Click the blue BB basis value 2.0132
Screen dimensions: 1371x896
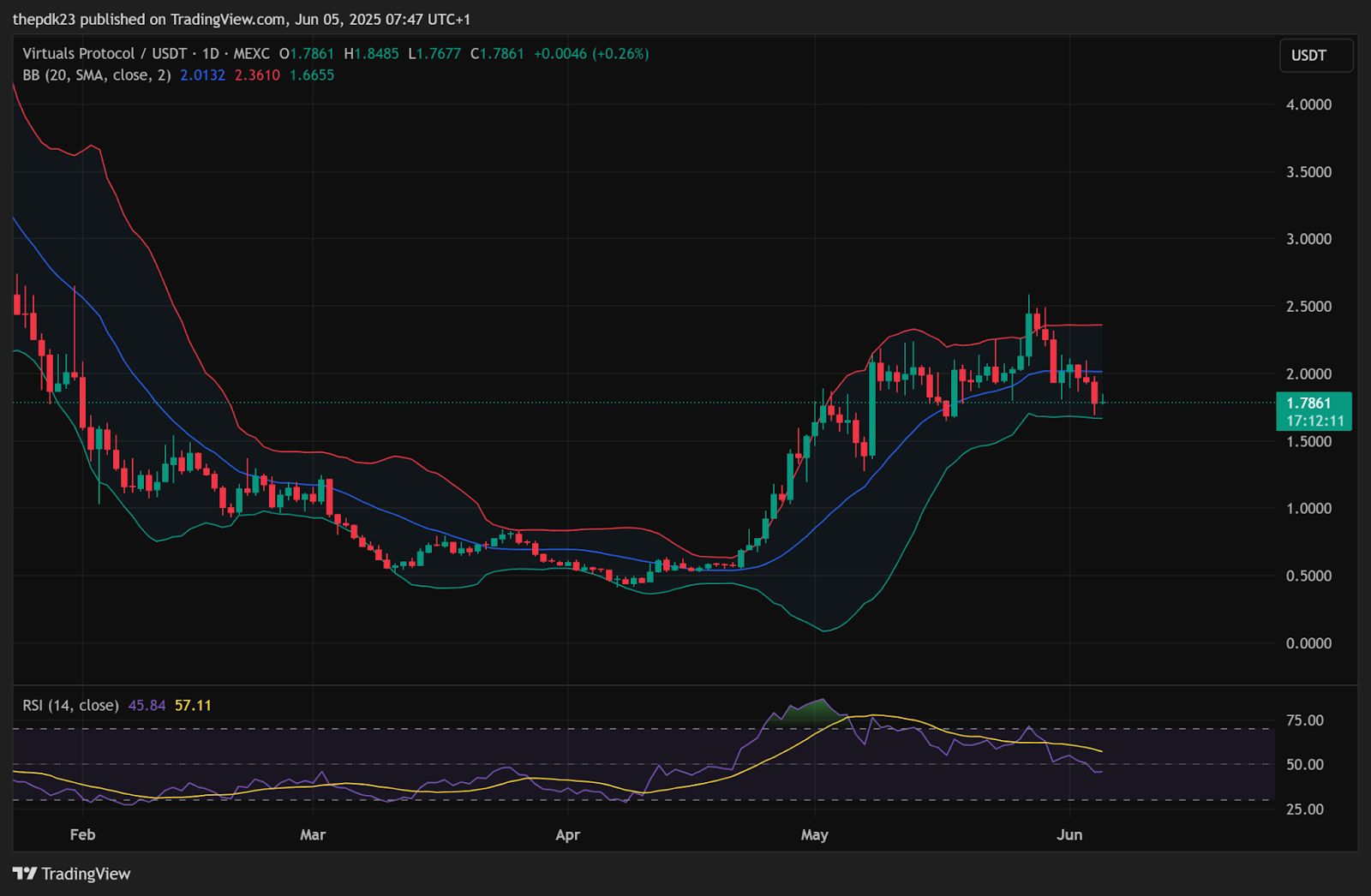[x=202, y=75]
